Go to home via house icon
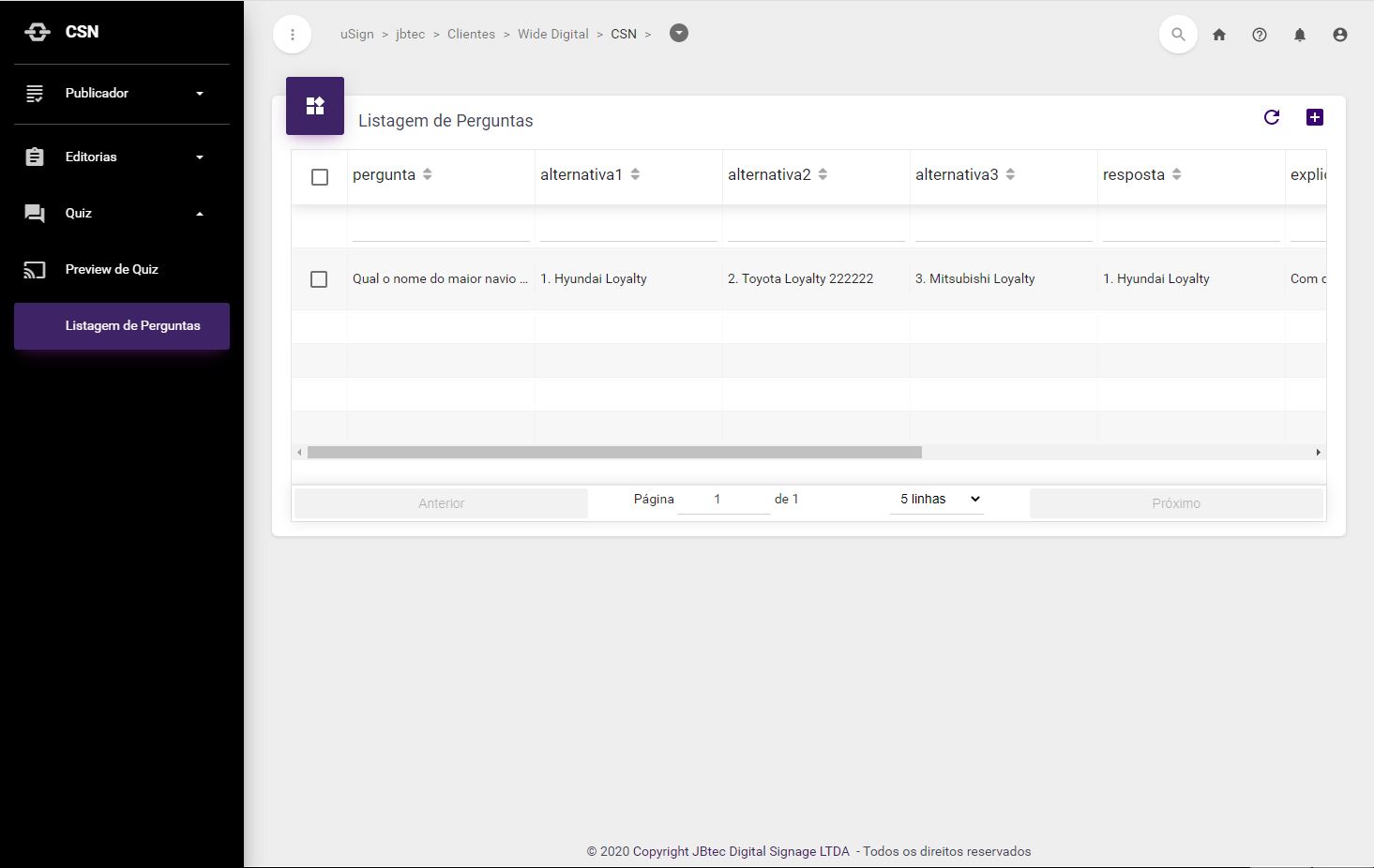The image size is (1374, 868). pos(1219,35)
